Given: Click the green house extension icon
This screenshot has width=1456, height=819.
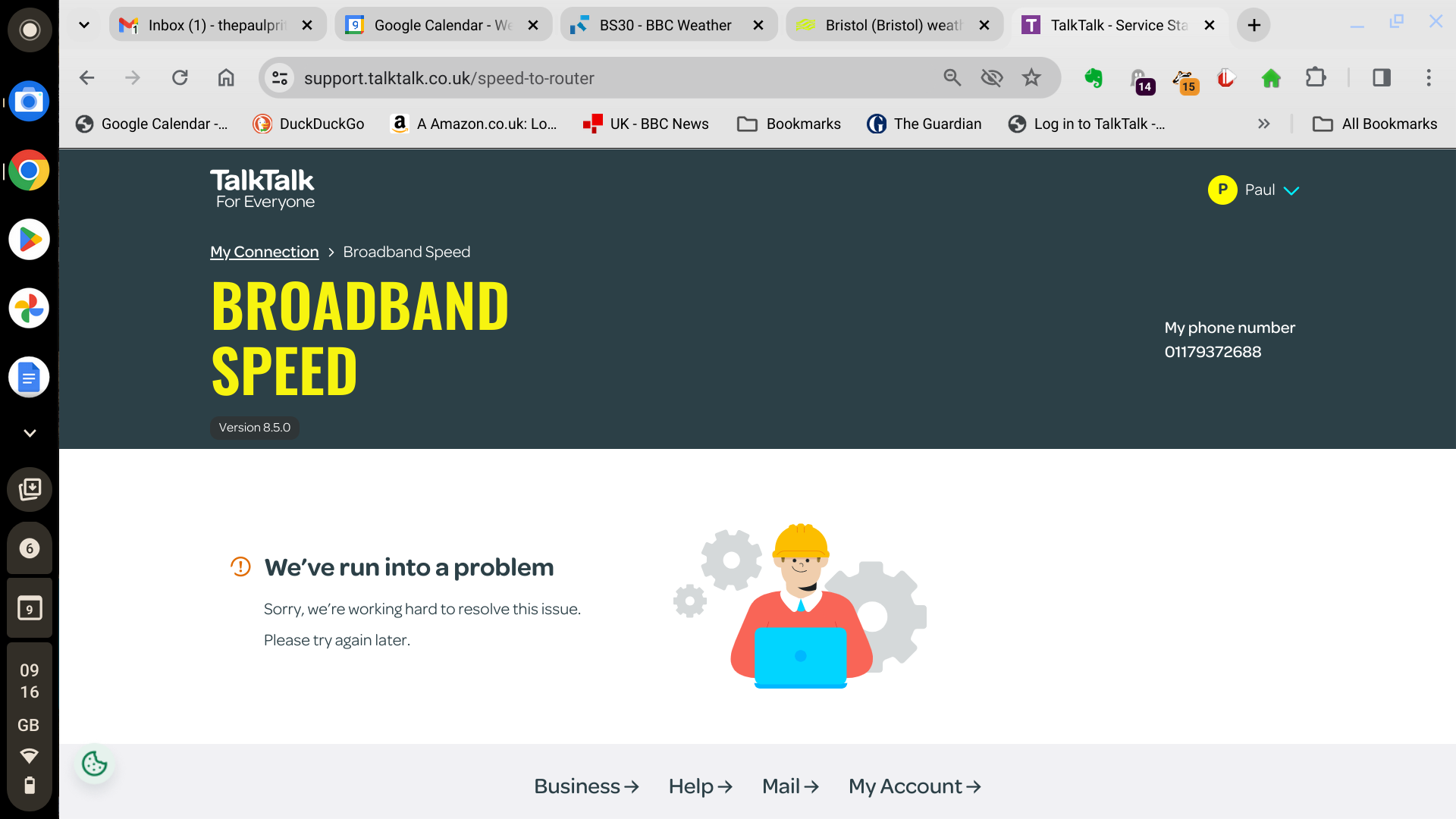Looking at the screenshot, I should (x=1271, y=78).
